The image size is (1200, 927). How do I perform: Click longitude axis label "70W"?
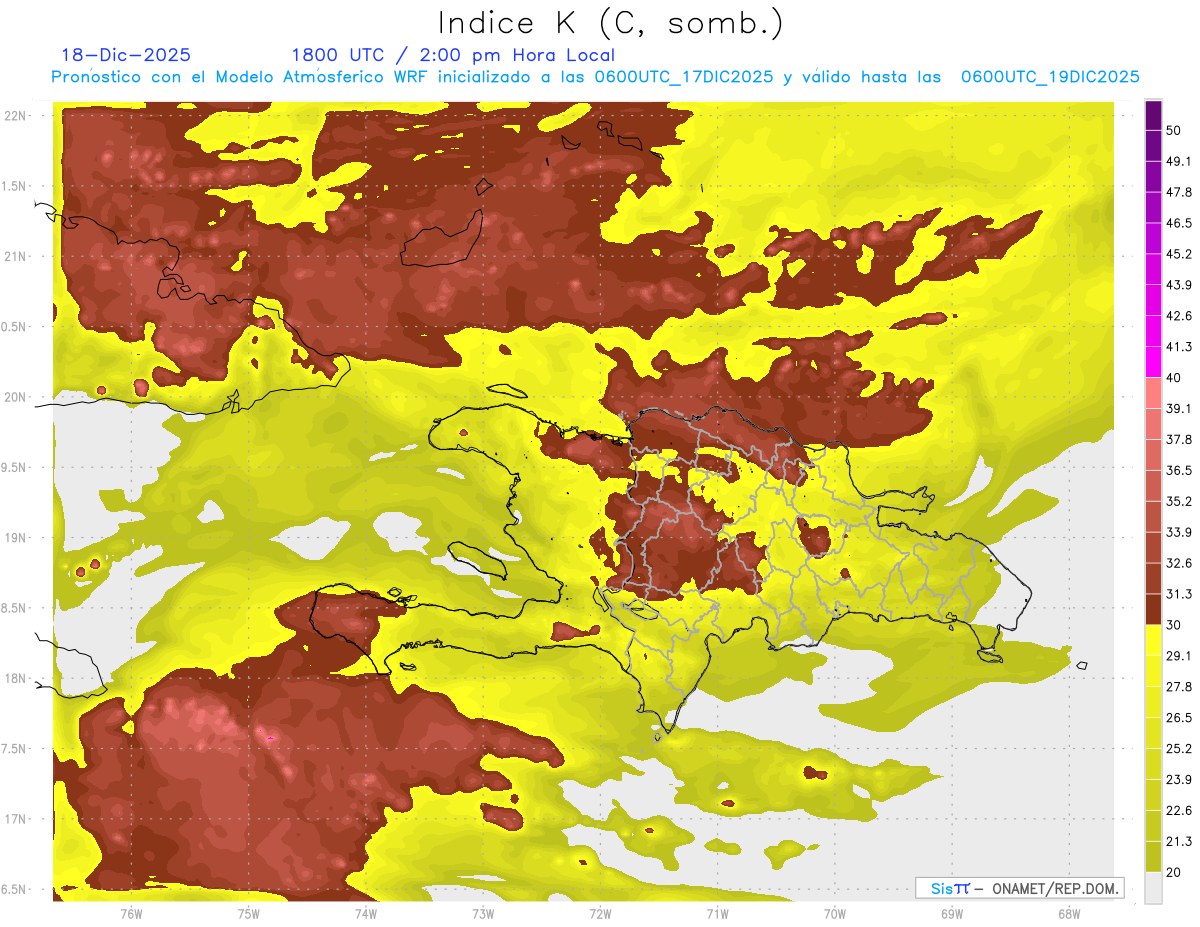point(834,914)
